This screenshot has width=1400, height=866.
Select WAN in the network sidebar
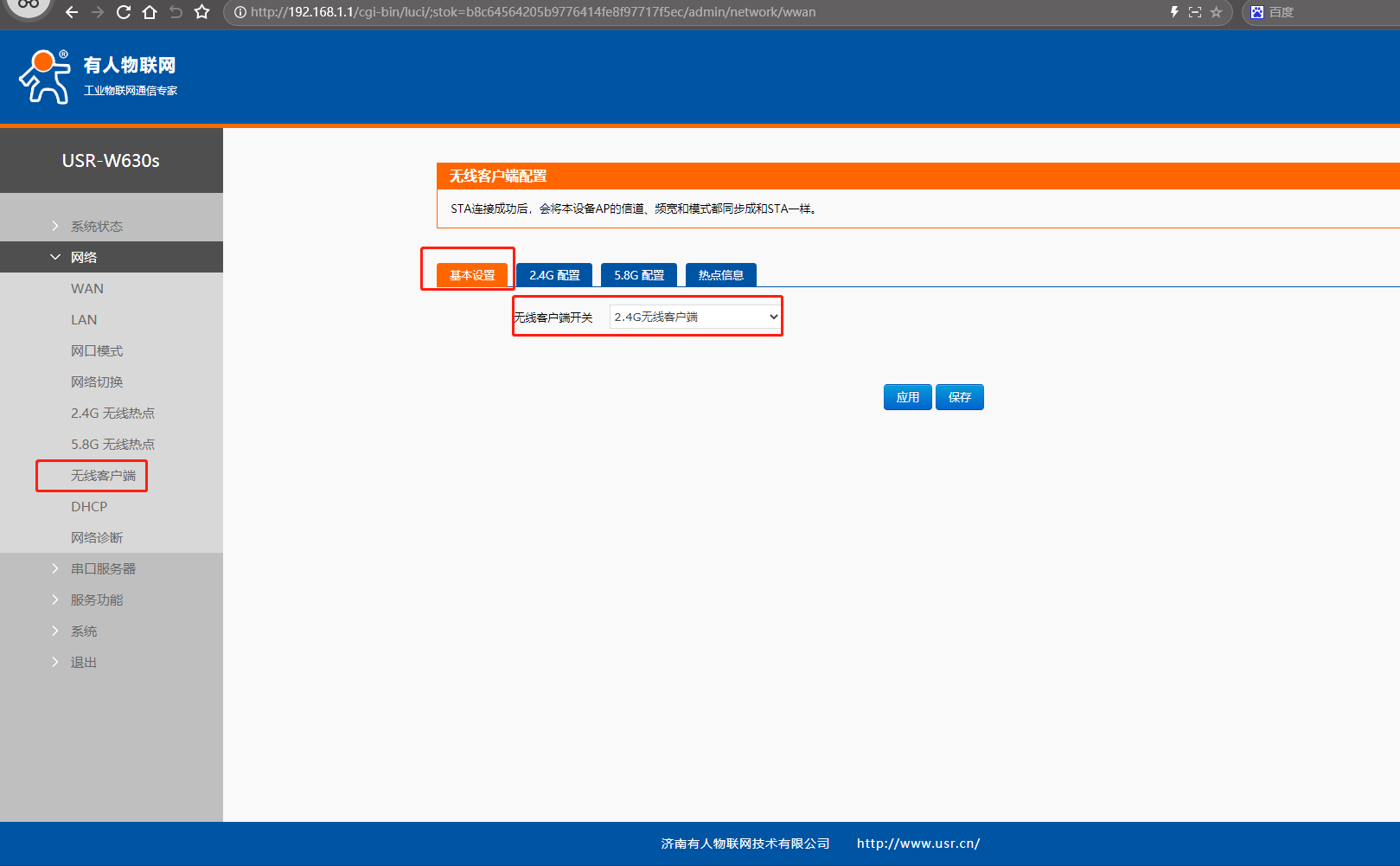point(87,288)
